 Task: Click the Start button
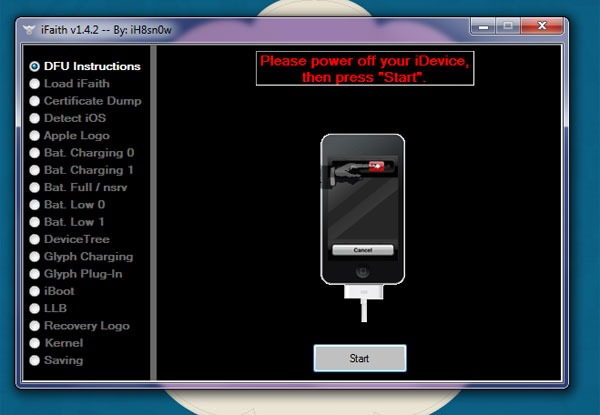pyautogui.click(x=360, y=358)
